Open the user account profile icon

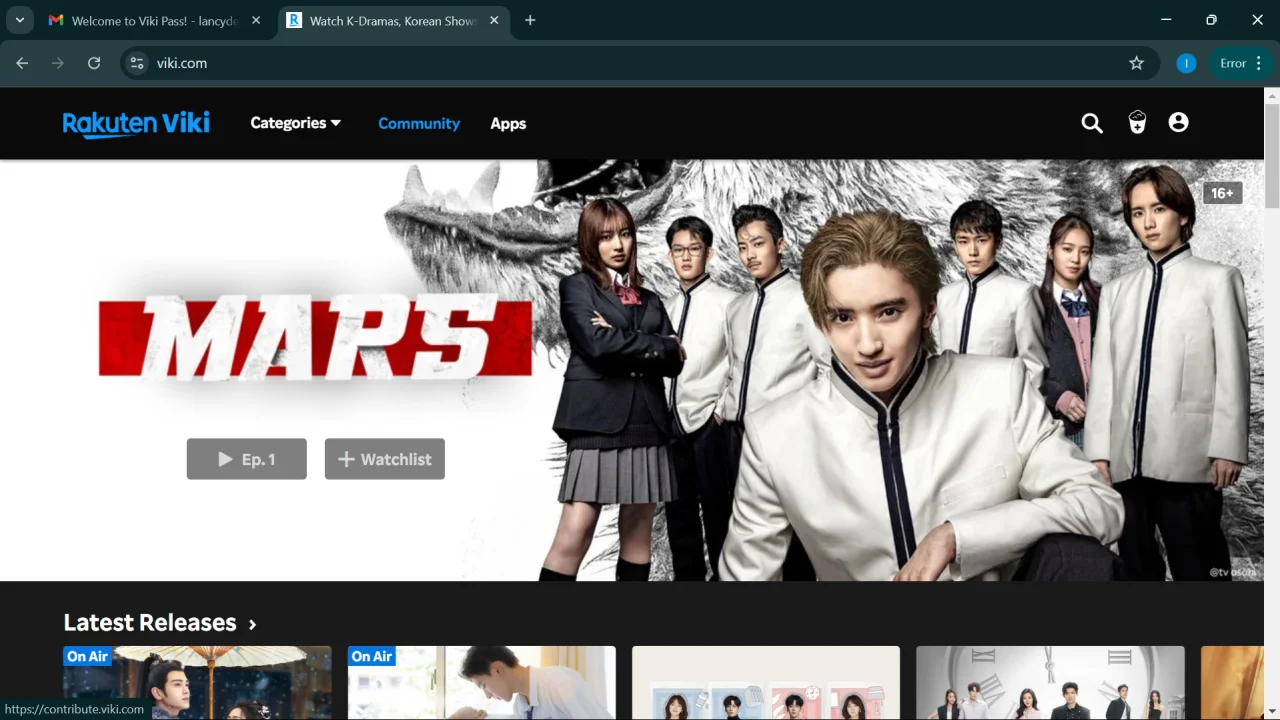[1178, 122]
